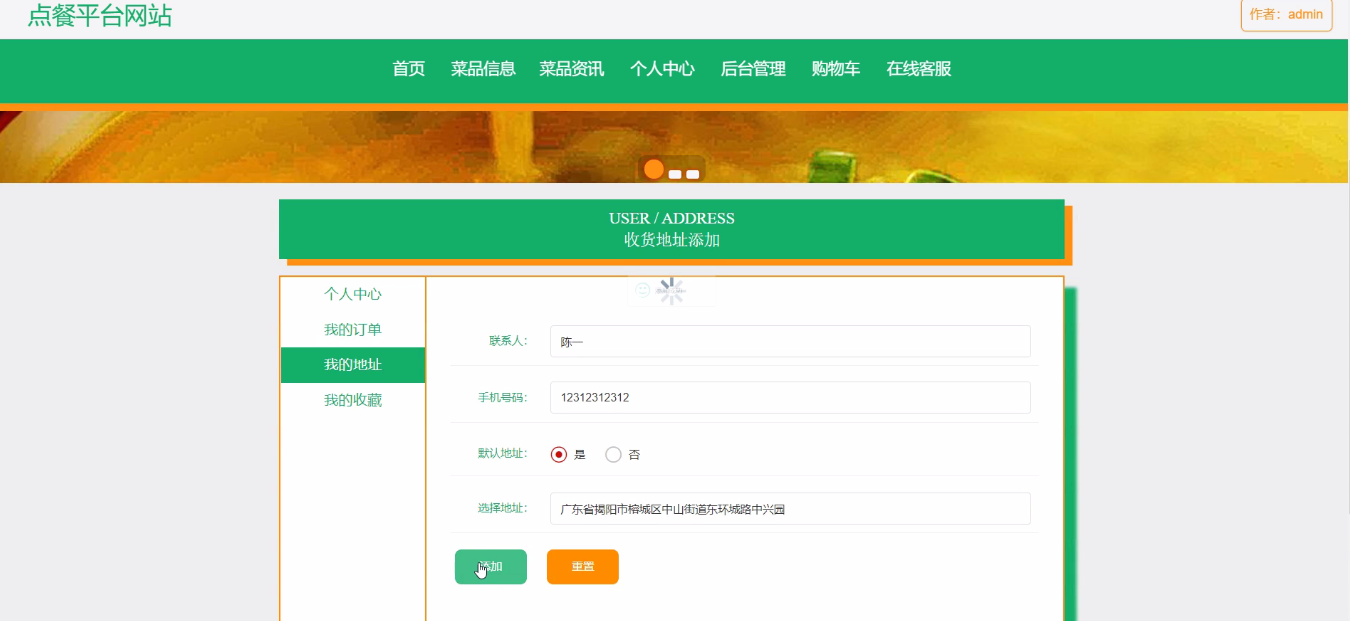Go to 首页 in the navigation bar

[x=408, y=69]
